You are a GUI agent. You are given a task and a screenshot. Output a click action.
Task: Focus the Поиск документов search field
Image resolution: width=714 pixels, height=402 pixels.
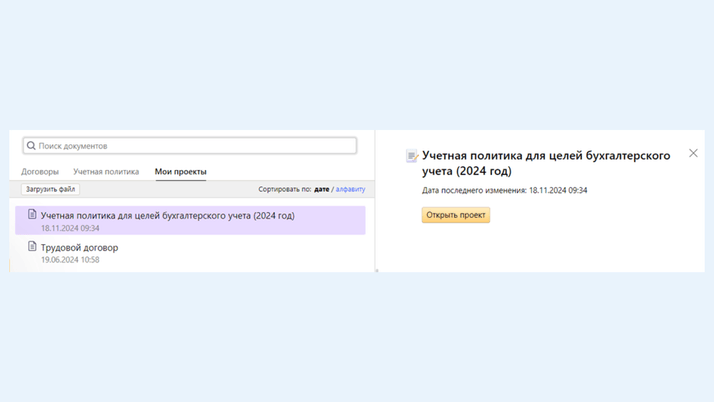190,146
